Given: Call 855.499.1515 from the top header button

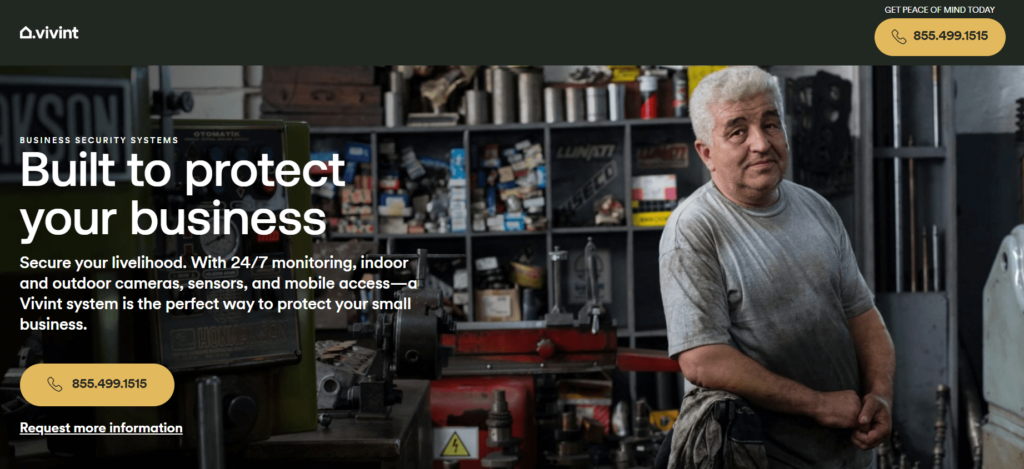Looking at the screenshot, I should 940,37.
